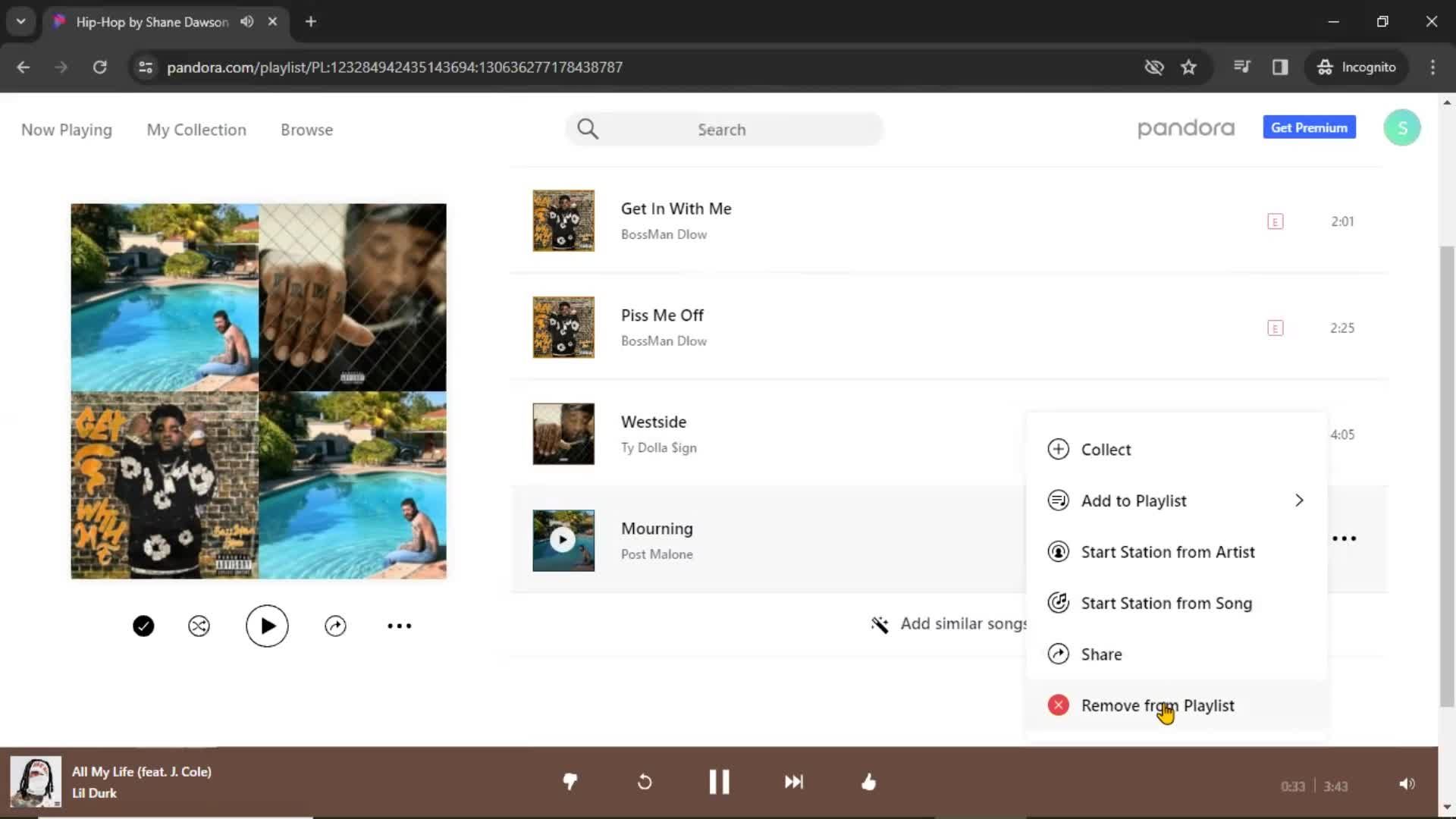This screenshot has height=819, width=1456.
Task: Open the media controls icon in toolbar
Action: tap(1241, 67)
